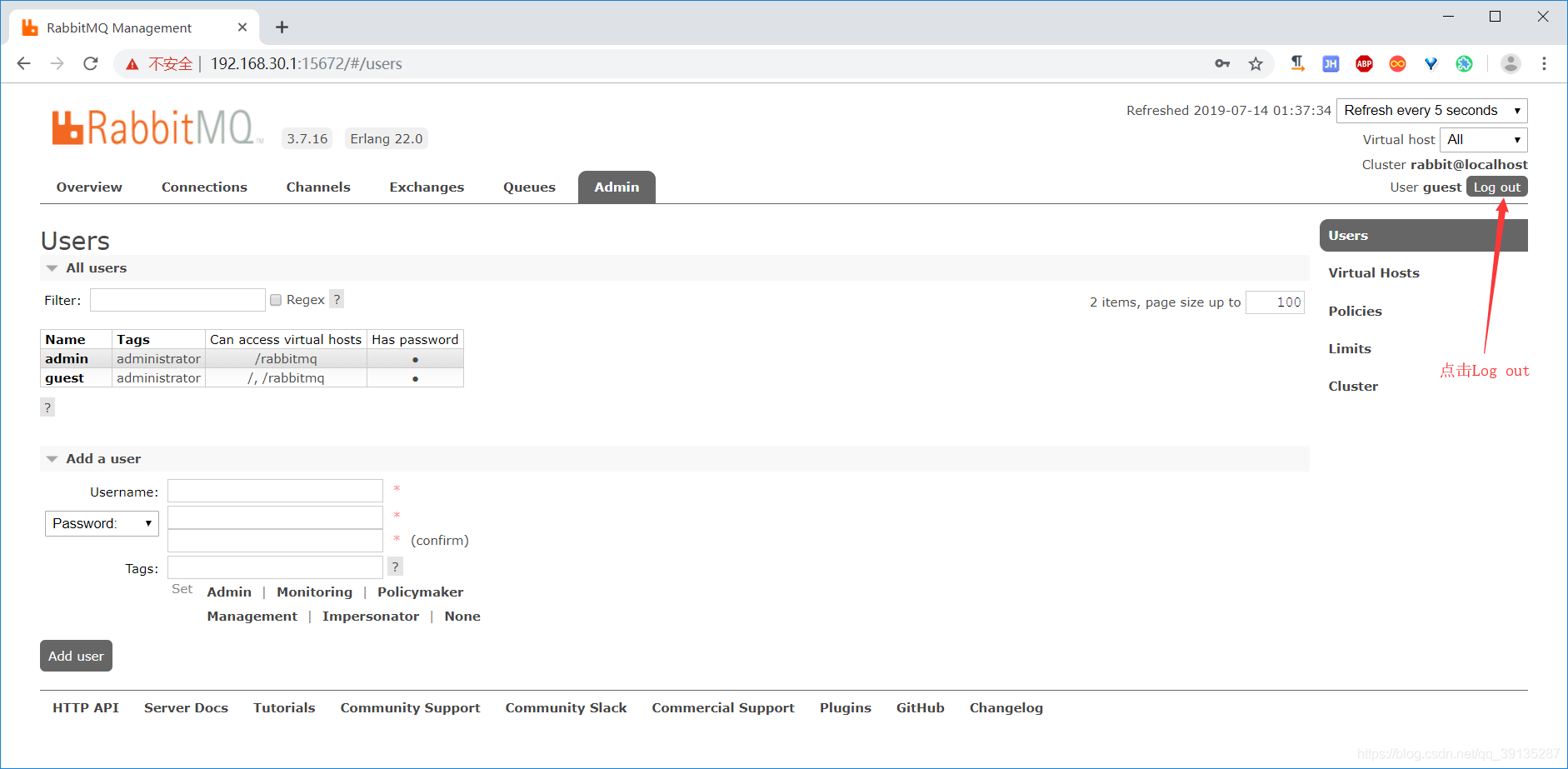Switch to the Exchanges tab

pos(427,187)
